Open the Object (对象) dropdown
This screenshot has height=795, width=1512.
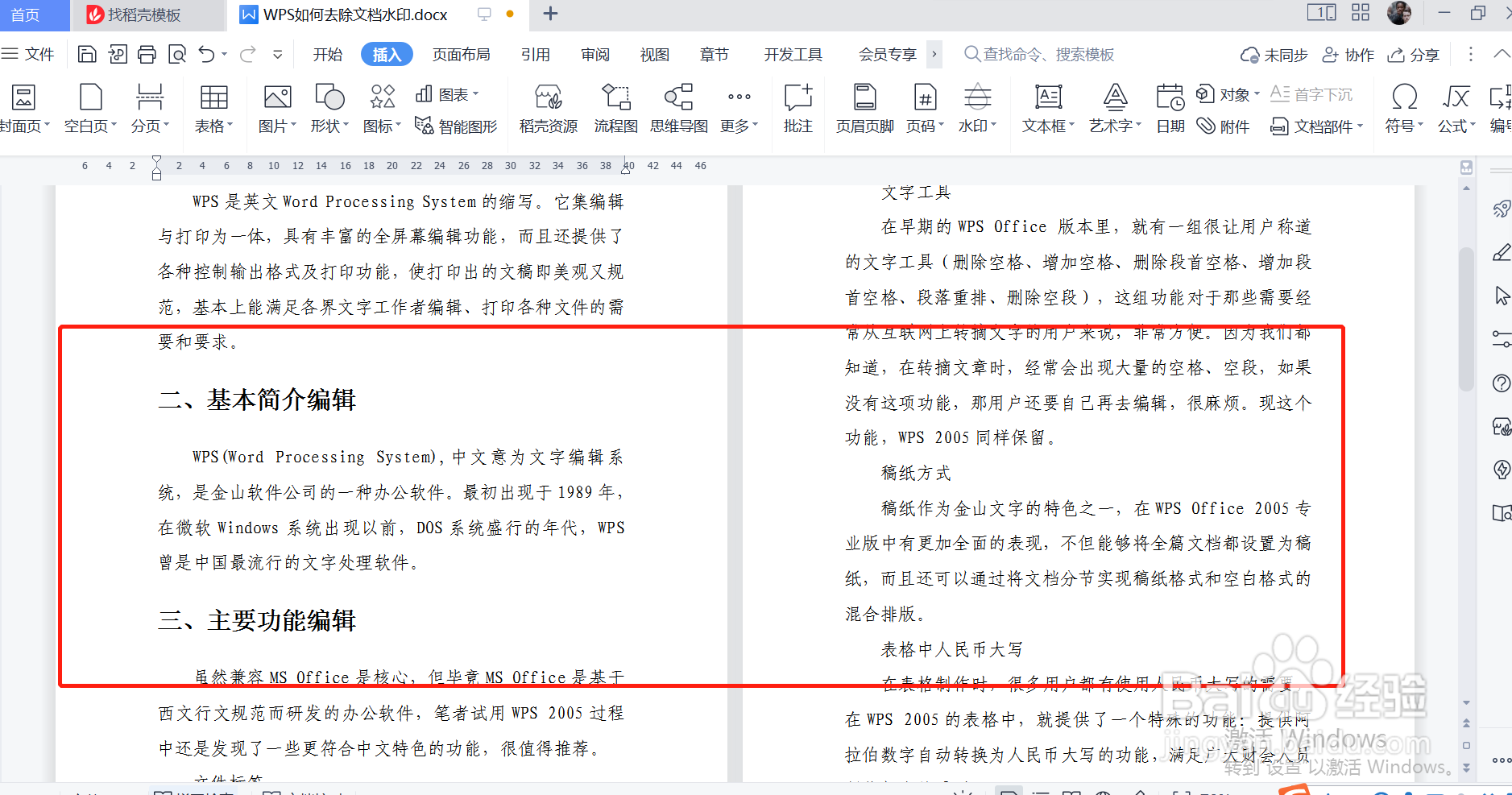[x=1228, y=94]
